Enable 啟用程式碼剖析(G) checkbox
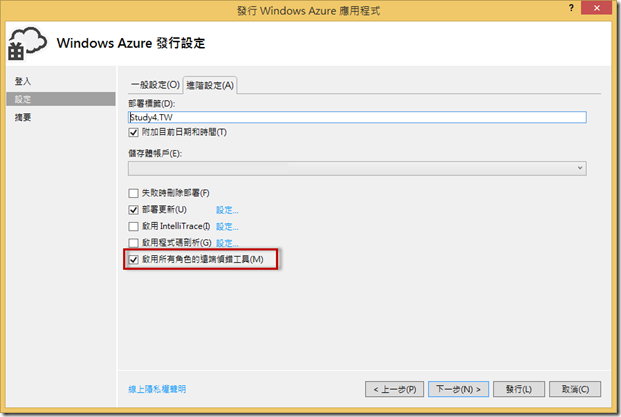The width and height of the screenshot is (621, 417). click(x=133, y=243)
